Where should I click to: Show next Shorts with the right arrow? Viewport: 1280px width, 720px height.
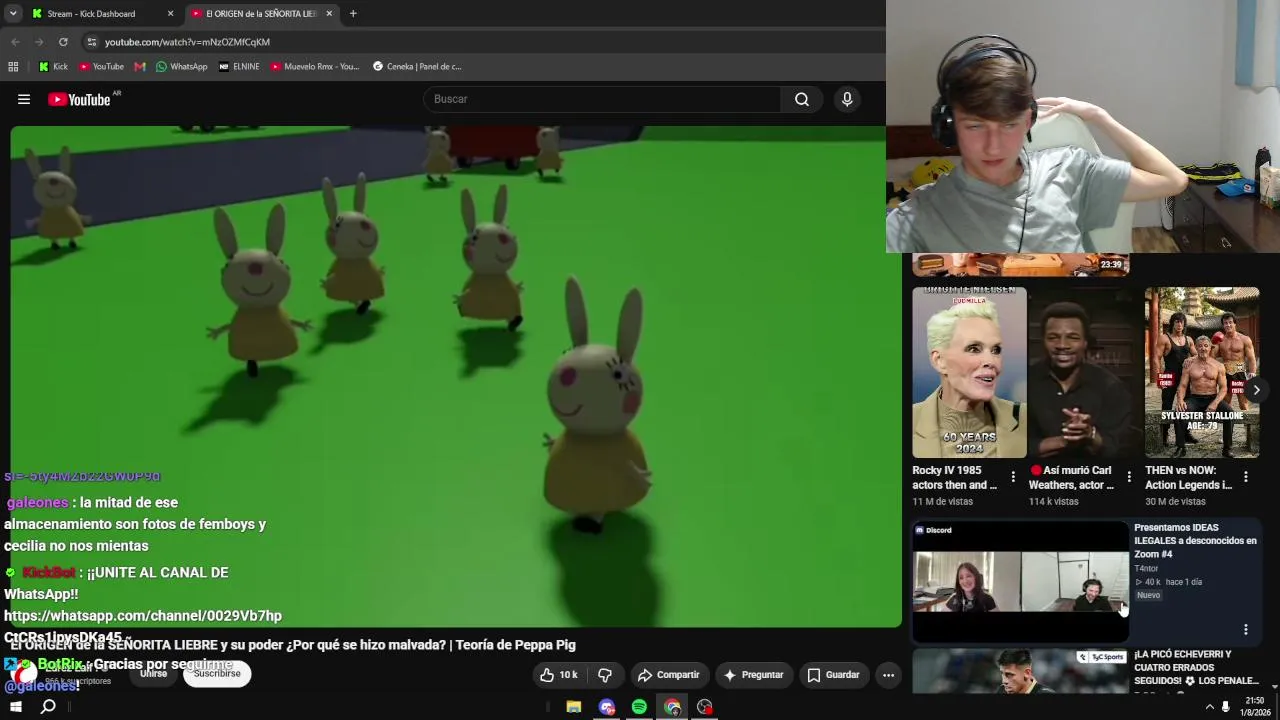pyautogui.click(x=1257, y=390)
